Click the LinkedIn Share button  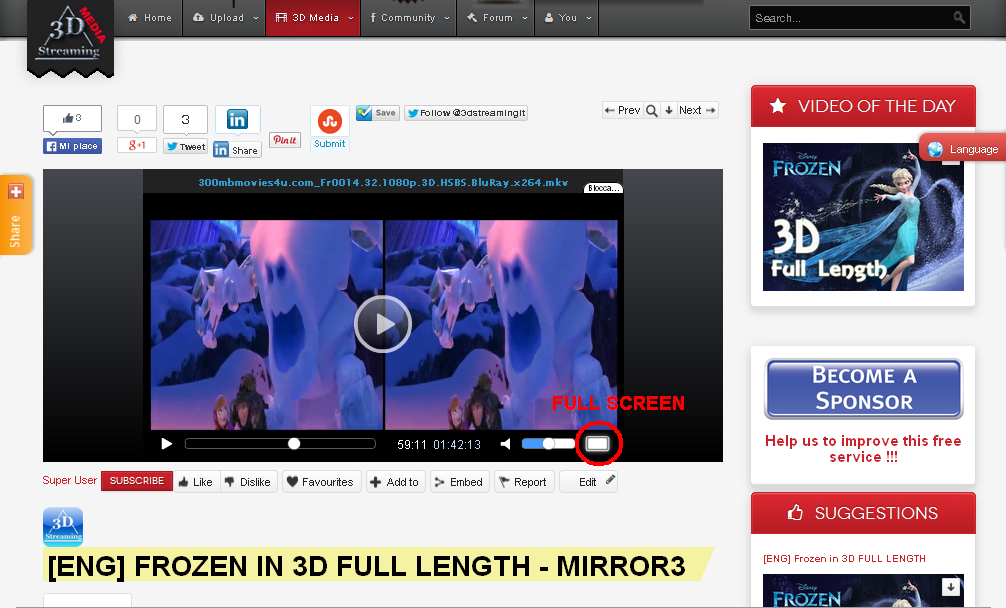pyautogui.click(x=237, y=150)
